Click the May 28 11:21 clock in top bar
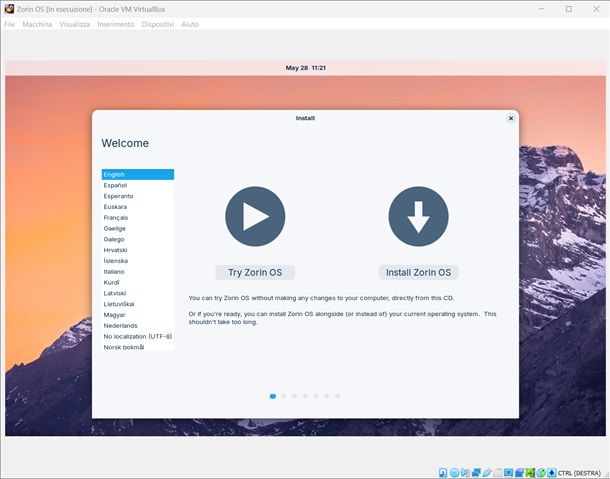 (305, 68)
